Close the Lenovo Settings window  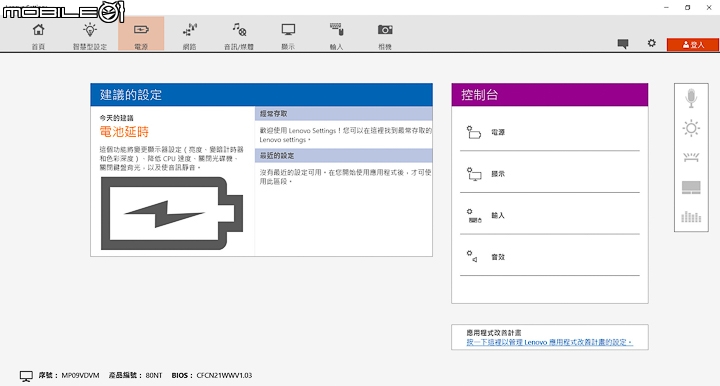pos(709,7)
